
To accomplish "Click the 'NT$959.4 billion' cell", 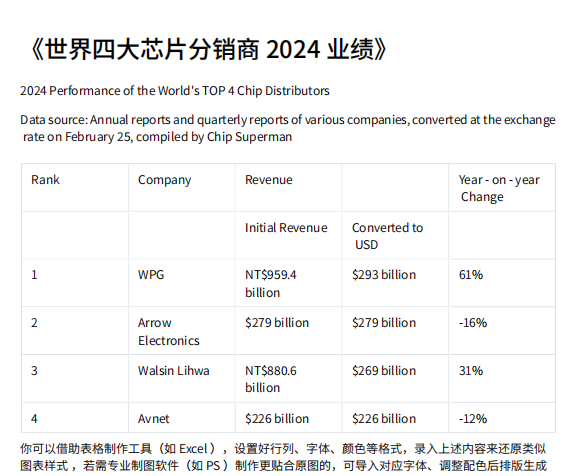I will [x=289, y=283].
